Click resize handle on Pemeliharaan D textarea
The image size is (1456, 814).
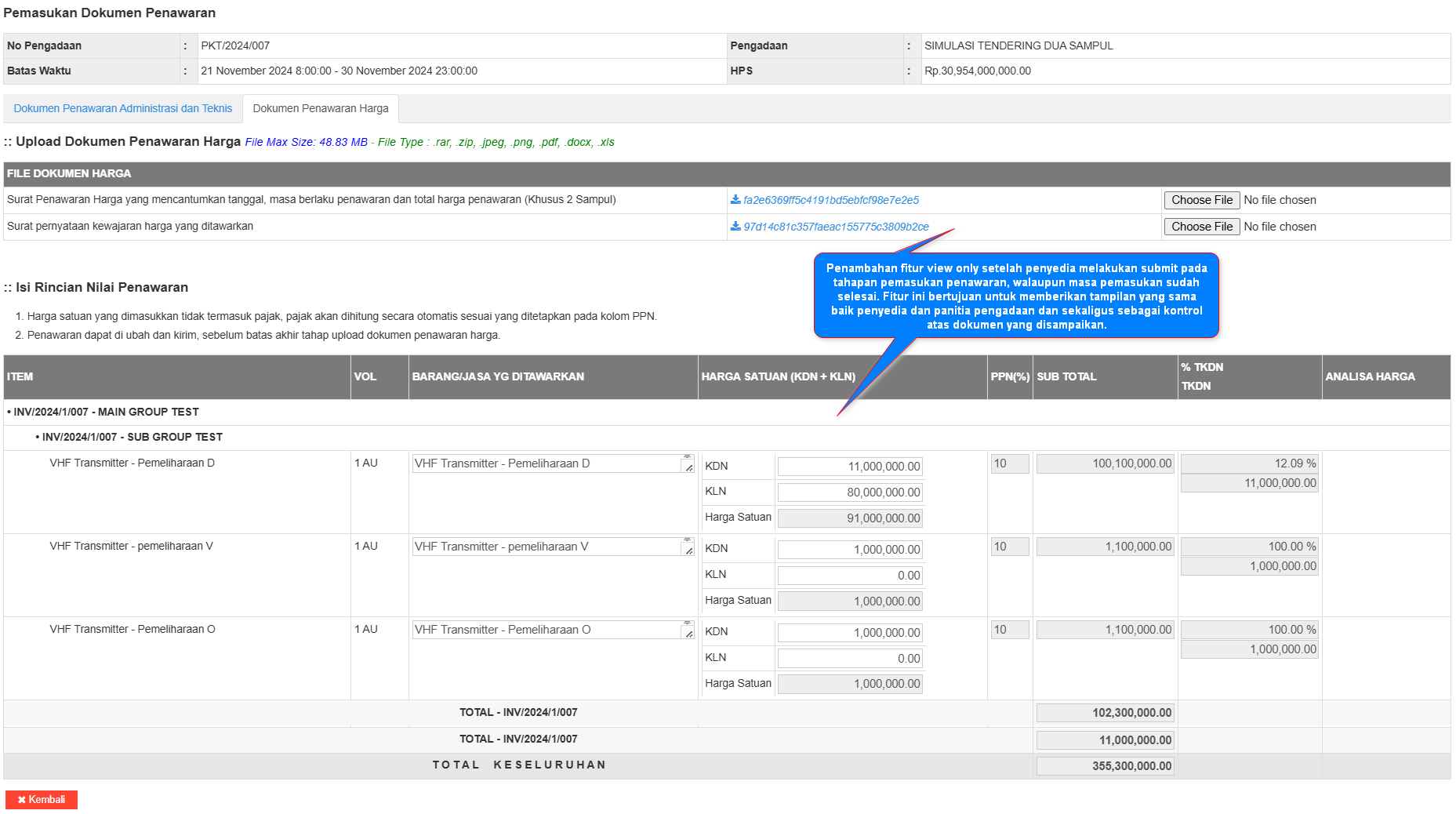click(x=688, y=467)
